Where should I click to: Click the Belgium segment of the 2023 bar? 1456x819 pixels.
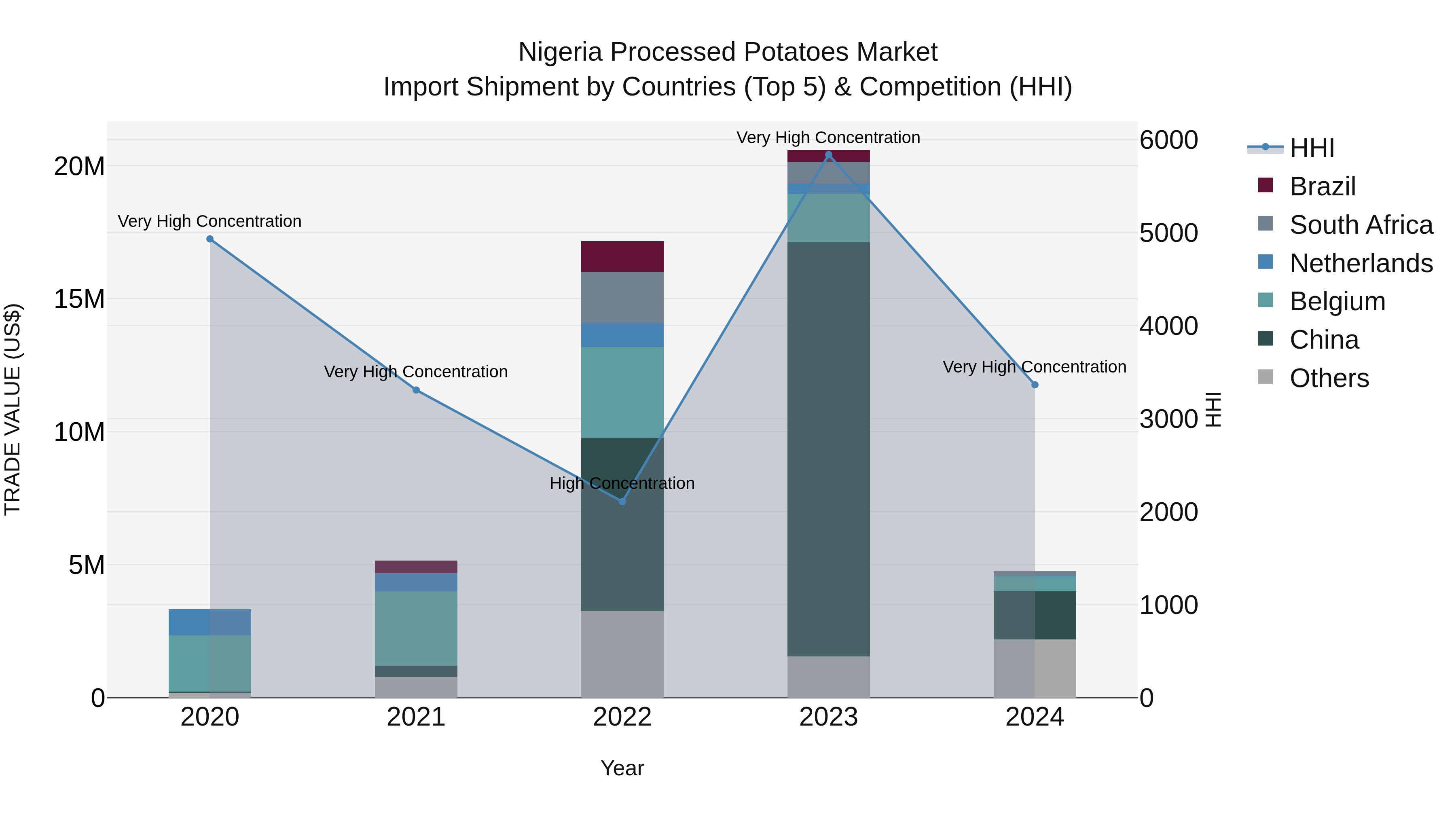(829, 218)
